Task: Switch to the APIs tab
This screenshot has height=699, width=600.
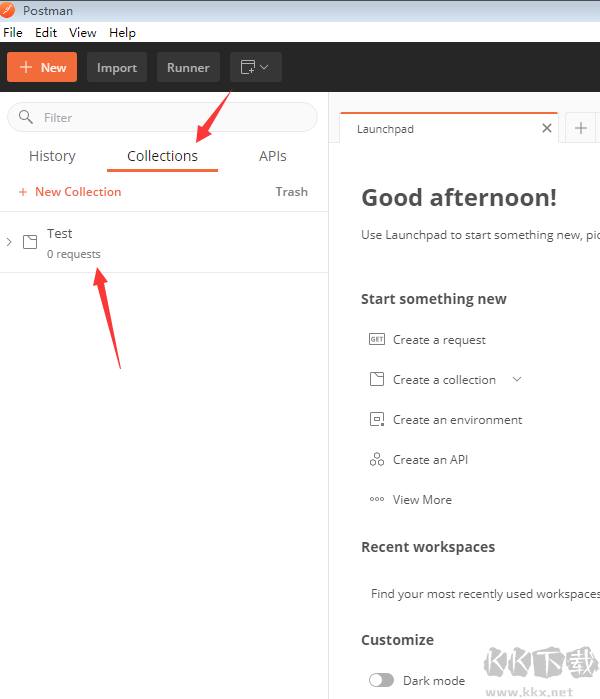Action: pos(273,156)
